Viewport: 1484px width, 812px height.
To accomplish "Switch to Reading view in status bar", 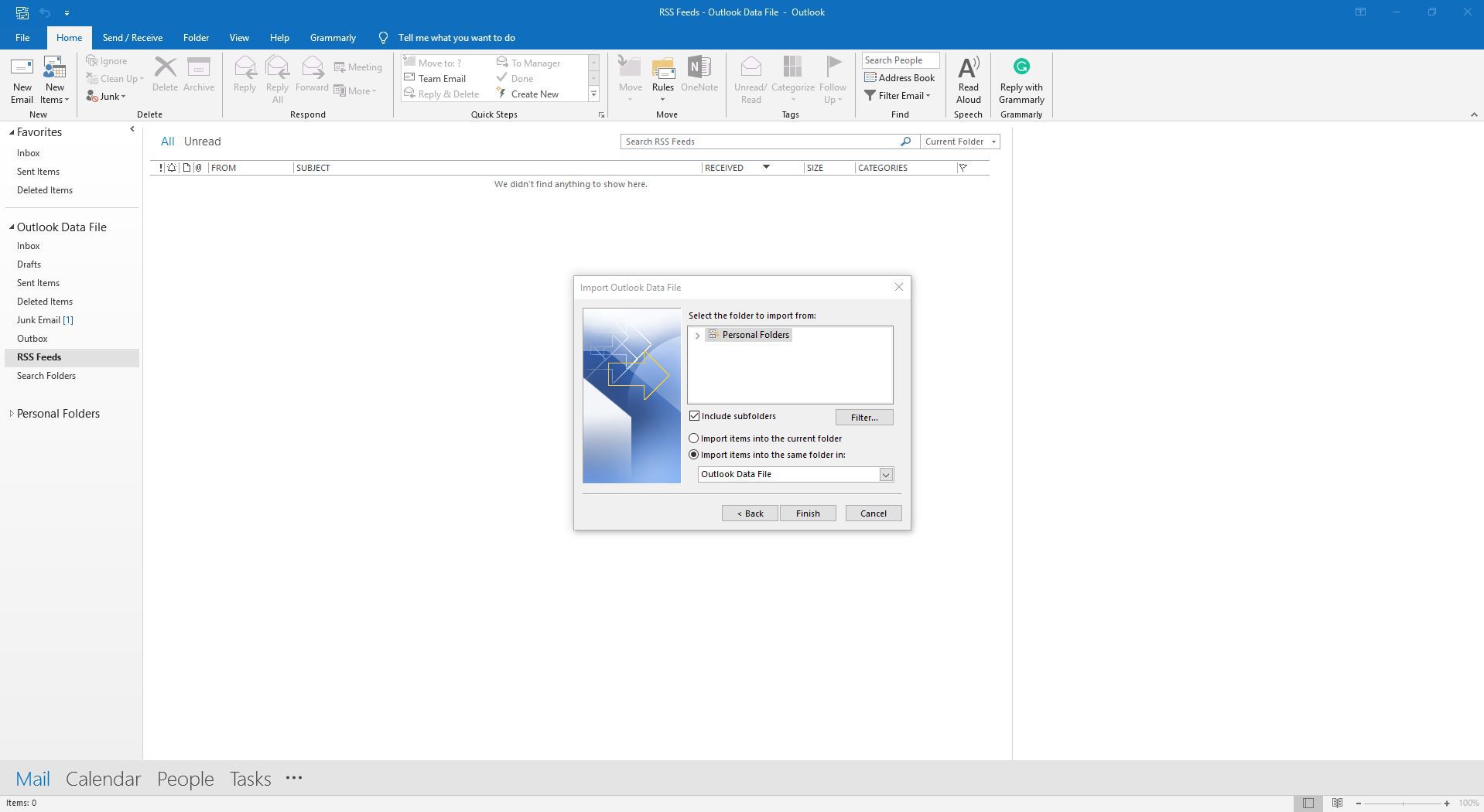I will coord(1337,803).
